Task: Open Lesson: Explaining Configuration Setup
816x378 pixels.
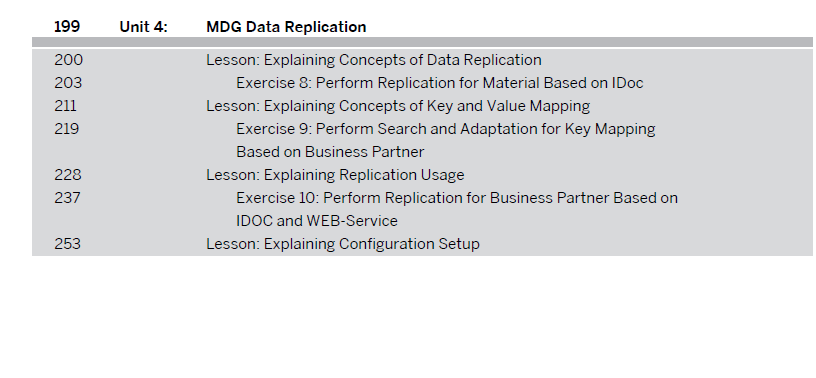Action: pos(343,244)
